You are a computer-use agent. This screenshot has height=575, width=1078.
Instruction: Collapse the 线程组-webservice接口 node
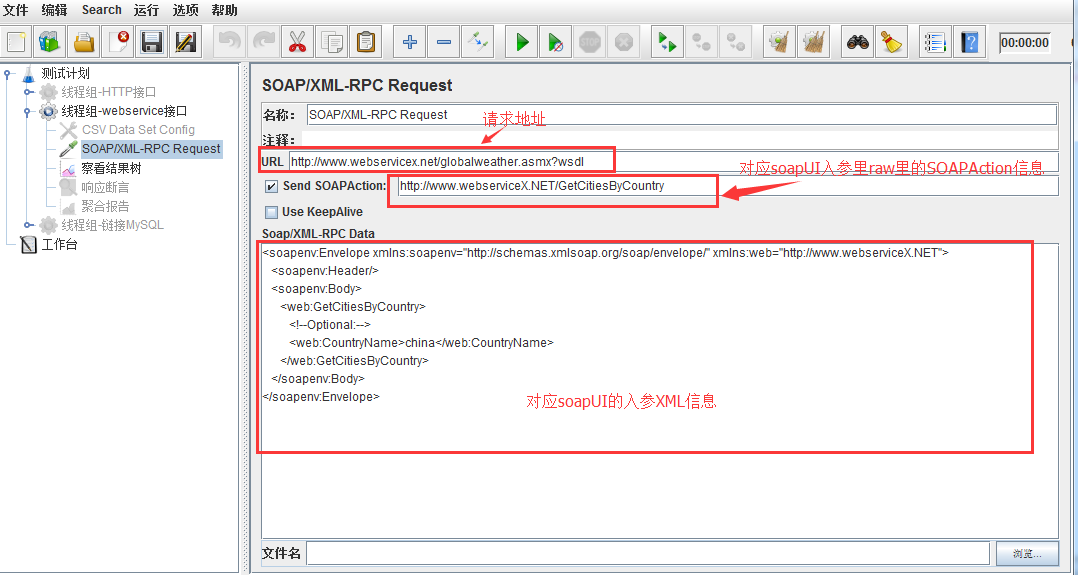pyautogui.click(x=28, y=111)
